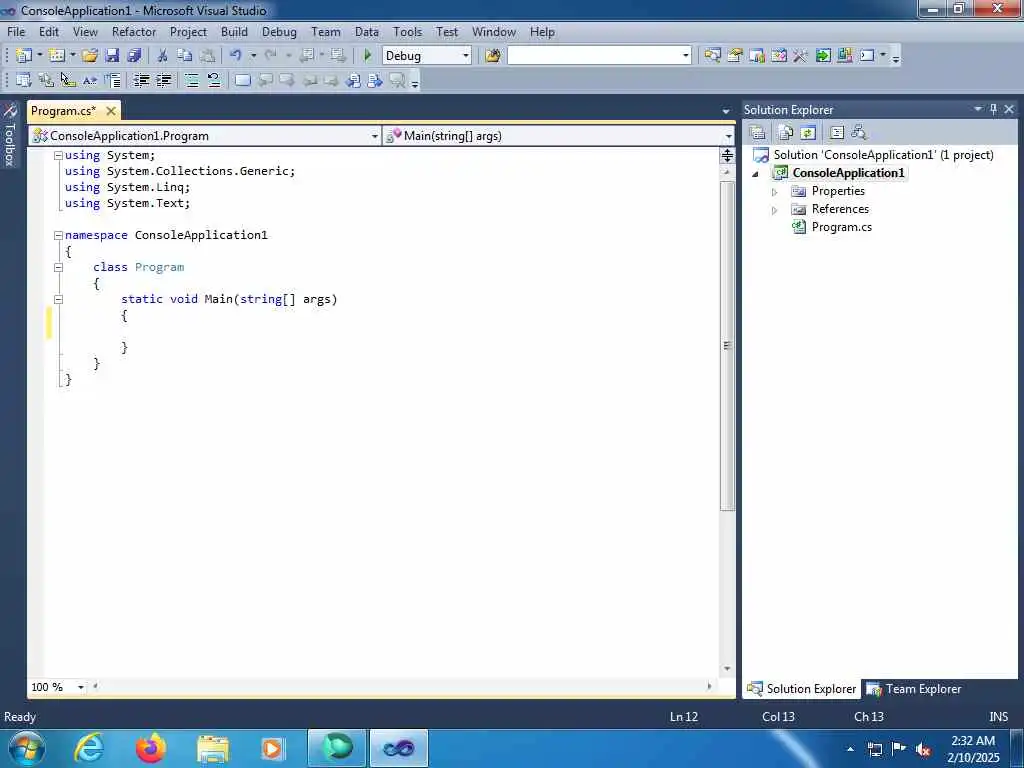Open the collapsed Toolbox side panel
Image resolution: width=1024 pixels, height=768 pixels.
pos(10,135)
